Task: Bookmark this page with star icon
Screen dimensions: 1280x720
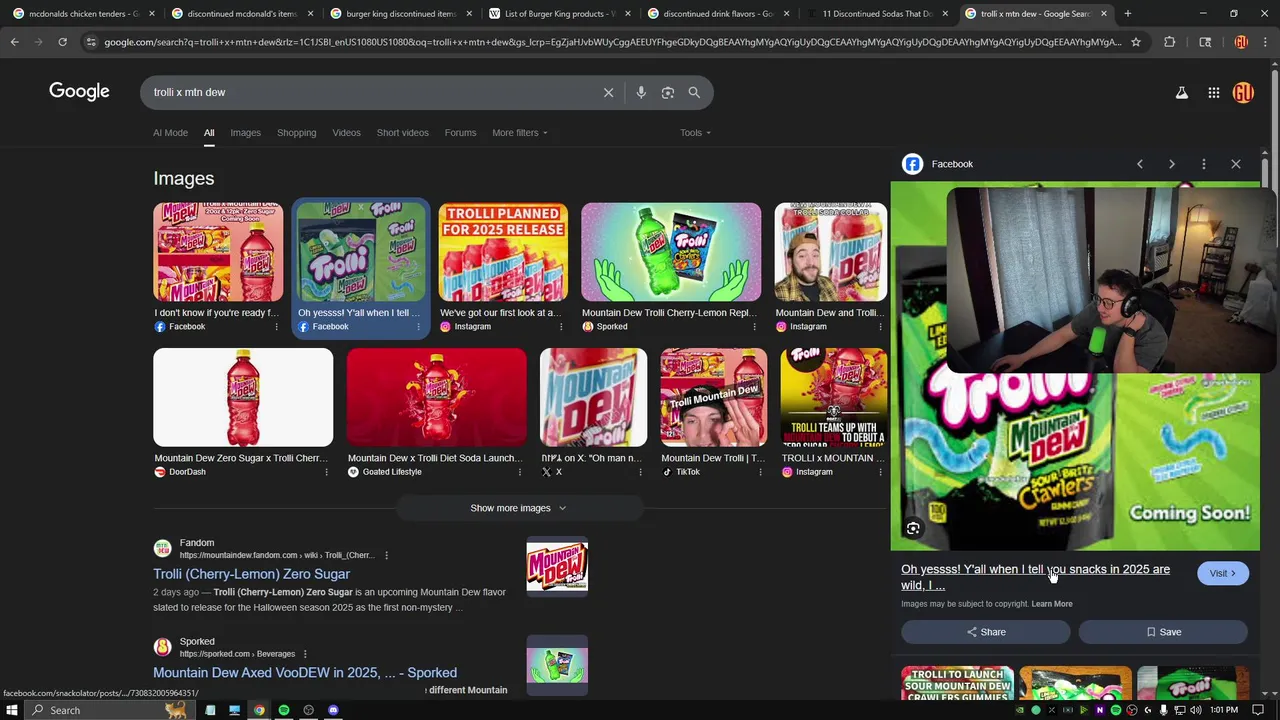Action: pyautogui.click(x=1136, y=42)
